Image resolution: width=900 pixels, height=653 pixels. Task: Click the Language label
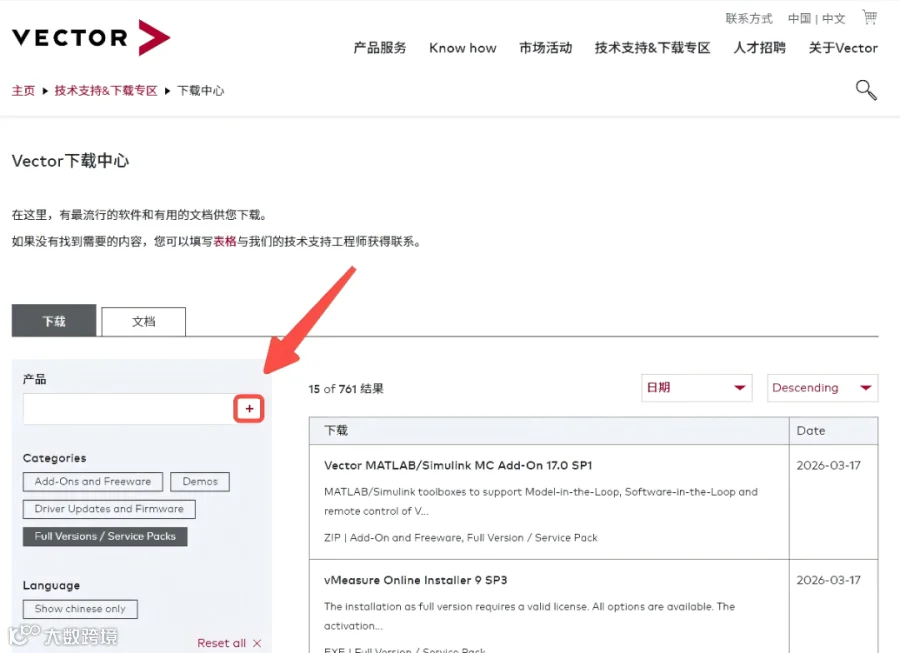click(x=52, y=585)
